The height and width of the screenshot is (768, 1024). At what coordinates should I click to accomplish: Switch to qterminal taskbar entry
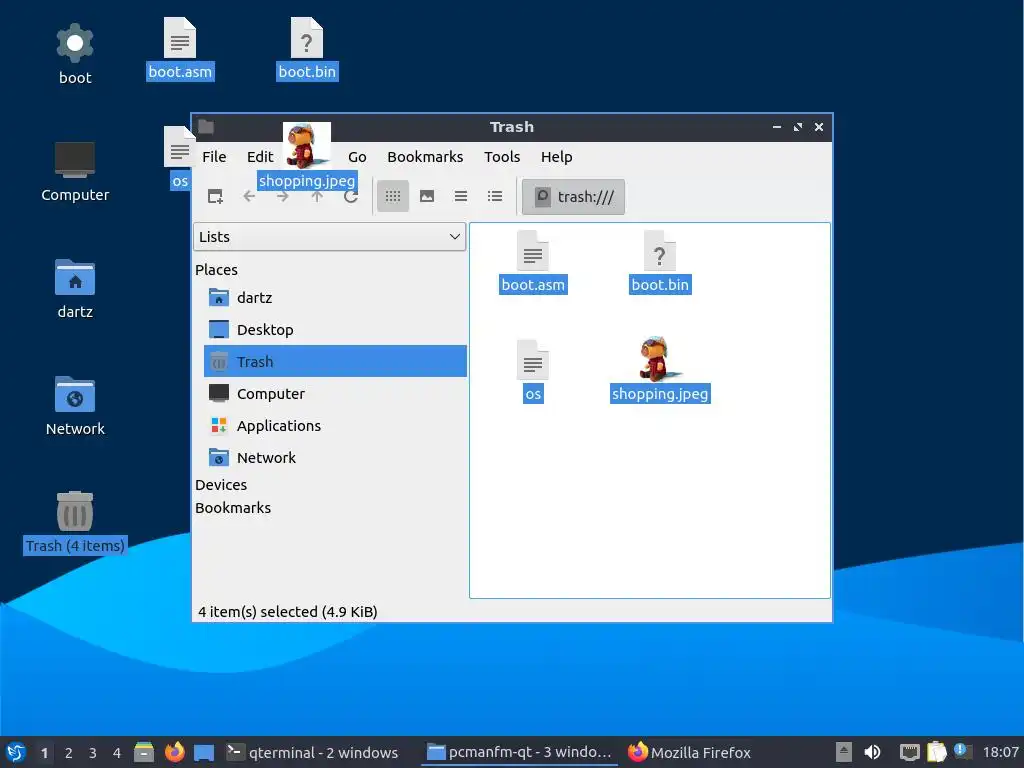(x=313, y=753)
